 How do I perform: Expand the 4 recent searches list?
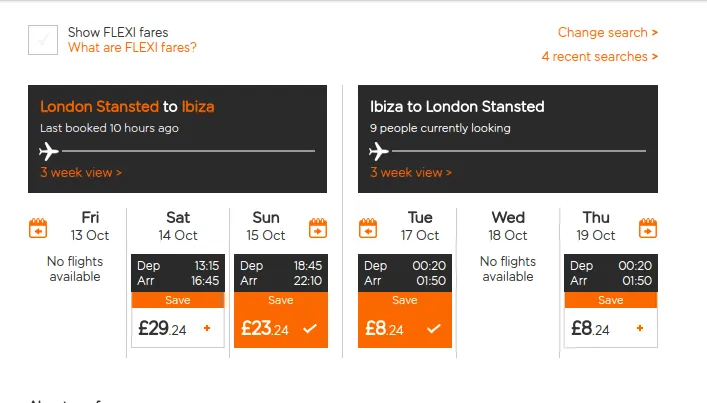[599, 56]
